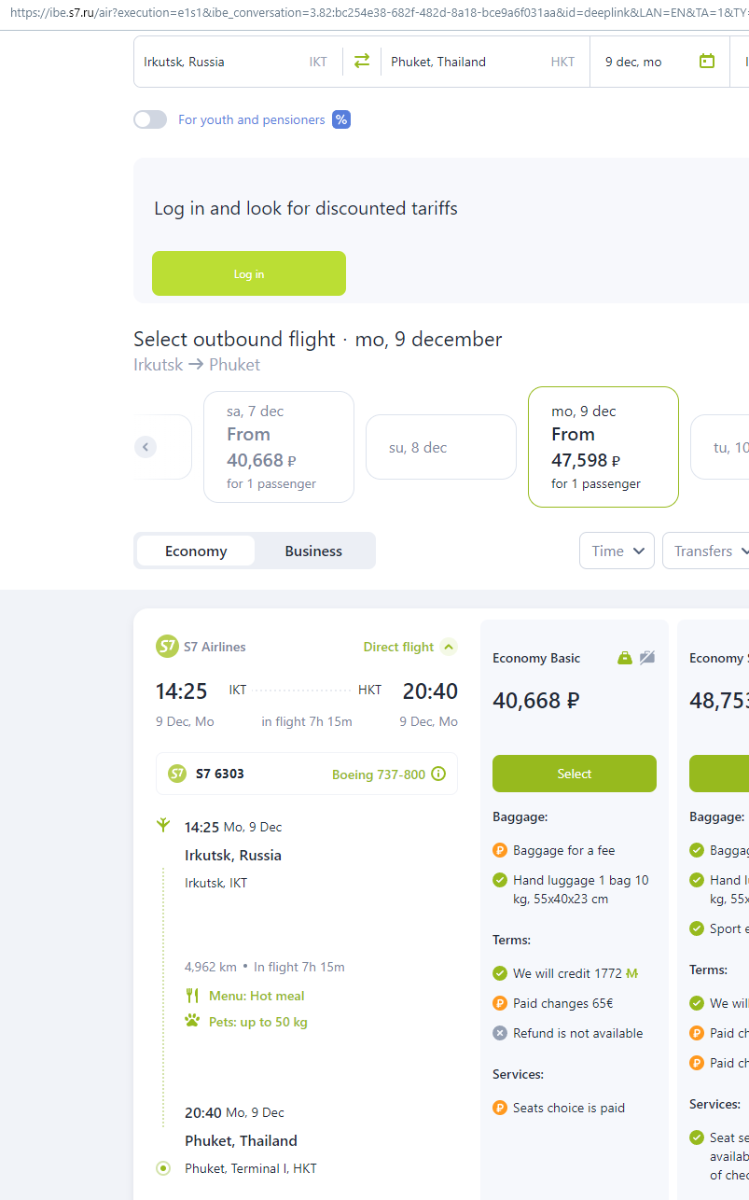Click Pets: up to 50 kg link
Image resolution: width=749 pixels, height=1200 pixels.
[x=258, y=1022]
